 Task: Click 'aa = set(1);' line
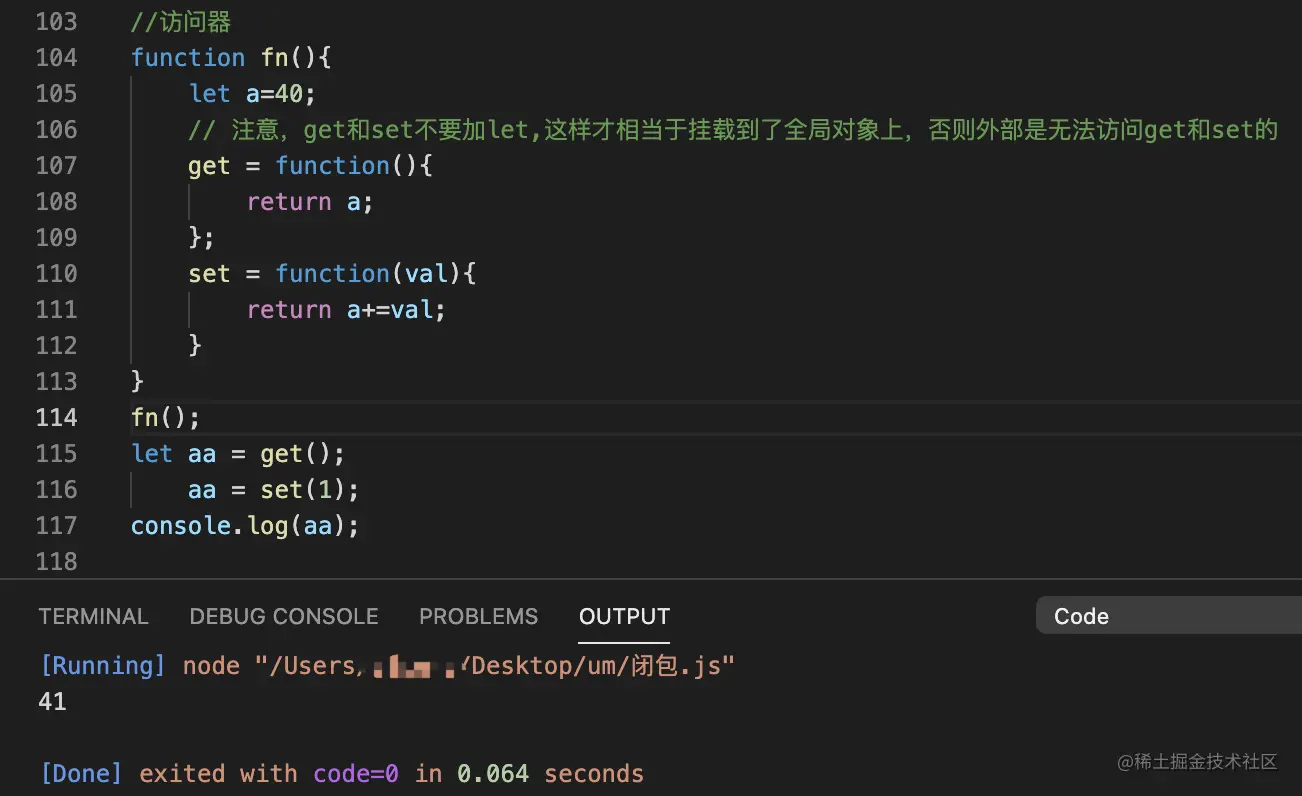(x=273, y=489)
